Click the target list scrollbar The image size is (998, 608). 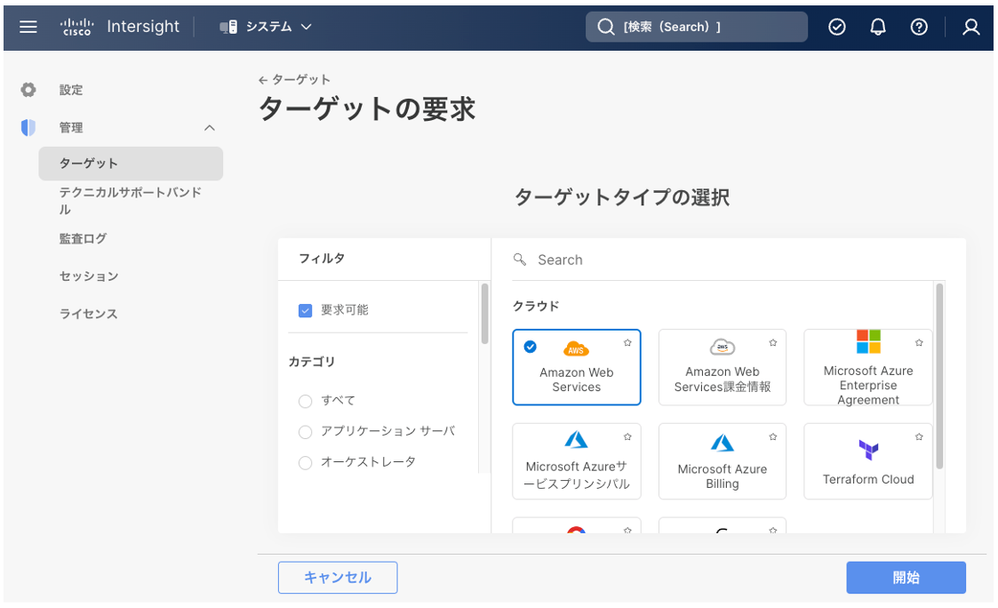coord(939,376)
